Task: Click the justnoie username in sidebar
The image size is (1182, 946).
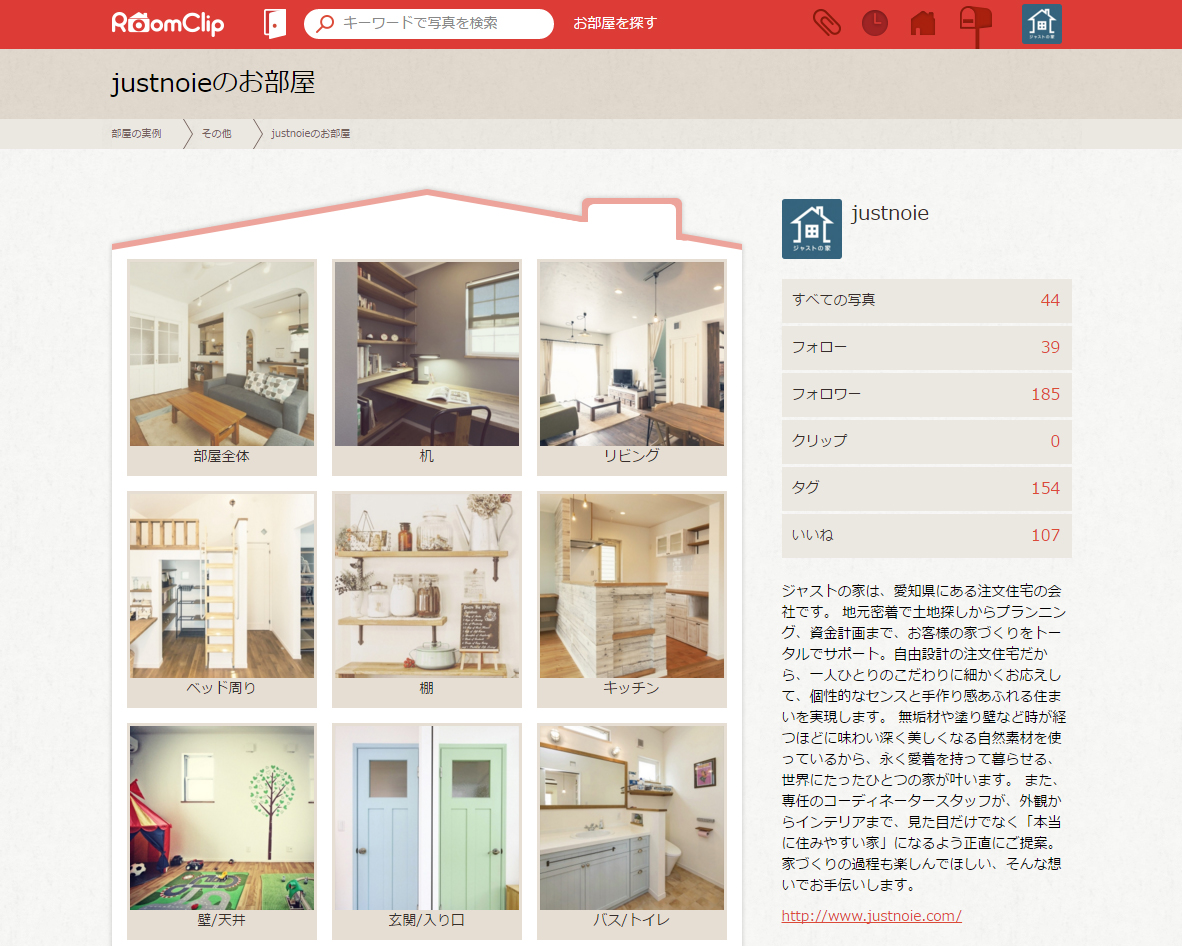Action: 890,213
